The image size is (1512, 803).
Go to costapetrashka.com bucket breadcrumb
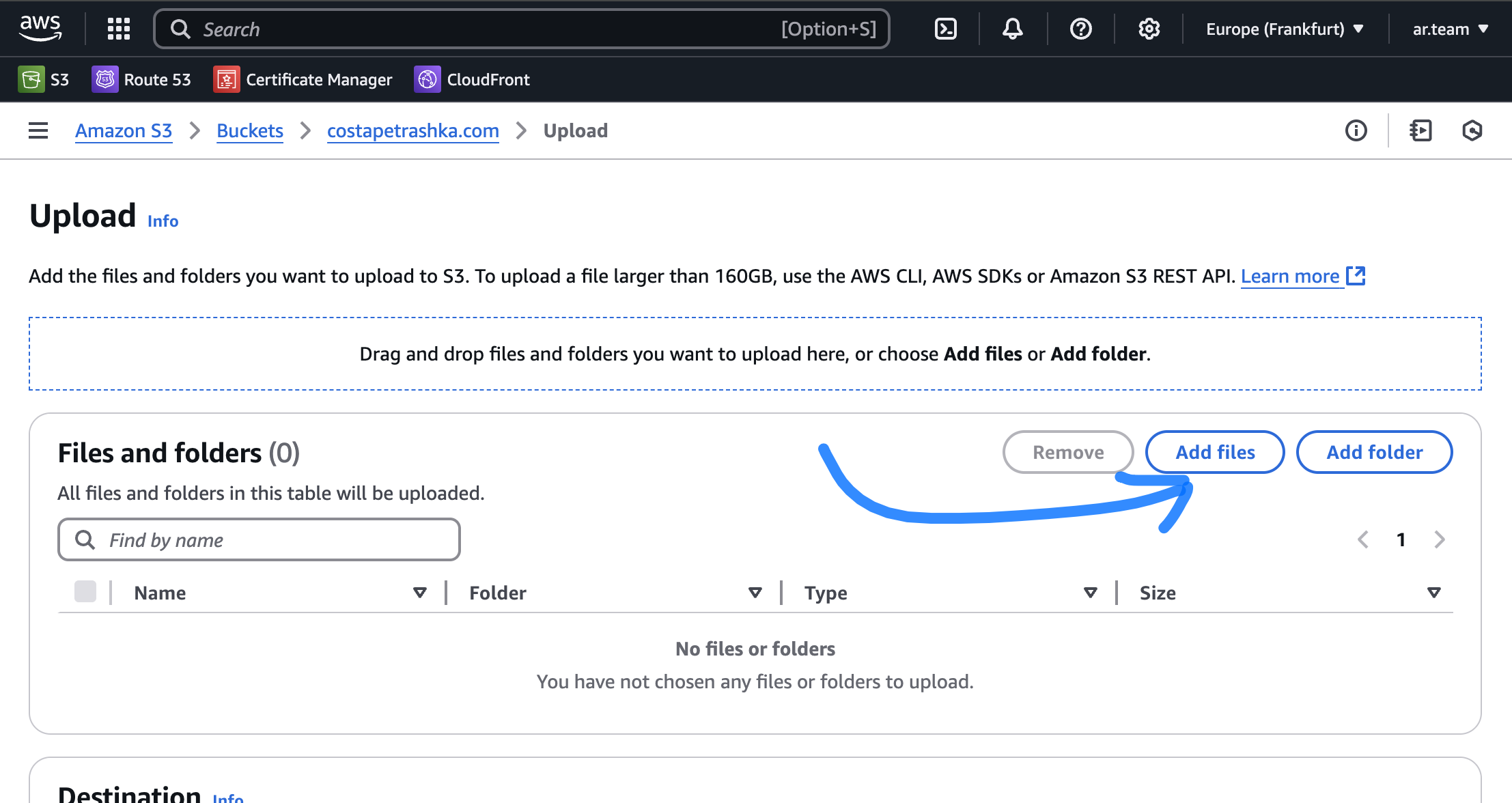(412, 130)
